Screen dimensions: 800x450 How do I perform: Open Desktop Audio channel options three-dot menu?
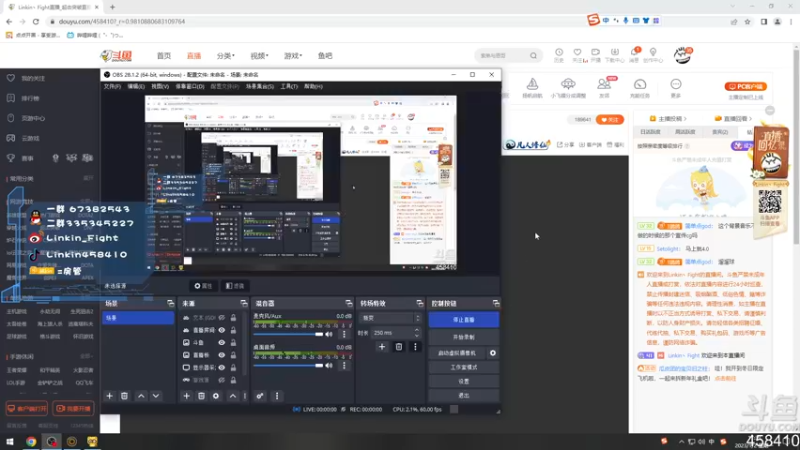click(344, 365)
